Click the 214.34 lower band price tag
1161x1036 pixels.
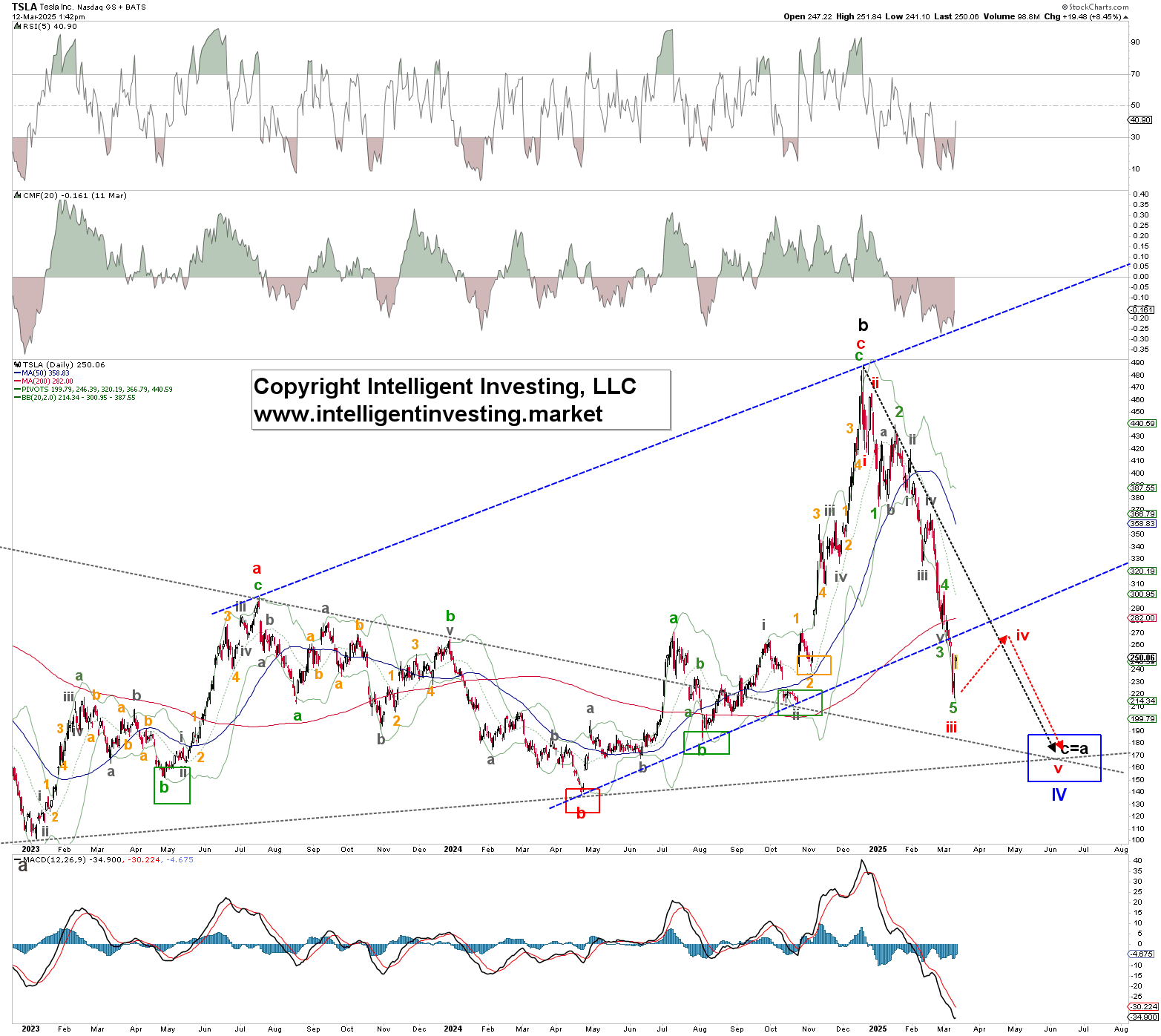coord(1142,701)
